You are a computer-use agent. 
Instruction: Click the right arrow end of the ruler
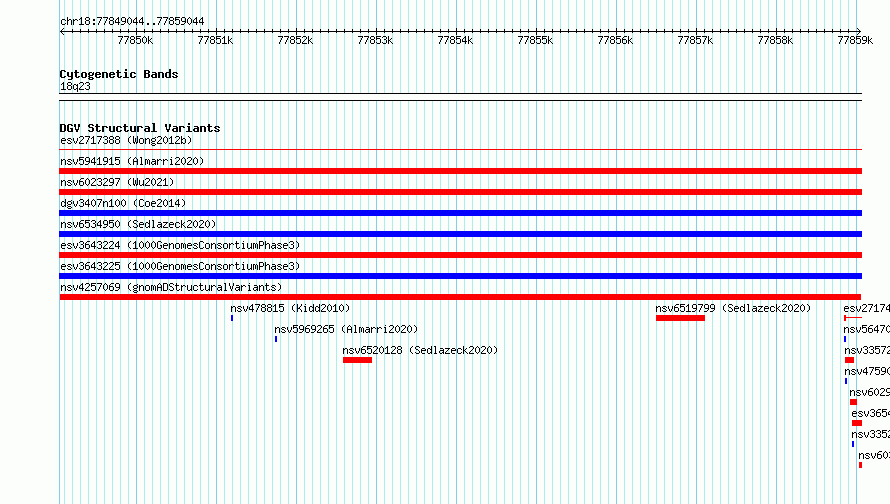[859, 31]
